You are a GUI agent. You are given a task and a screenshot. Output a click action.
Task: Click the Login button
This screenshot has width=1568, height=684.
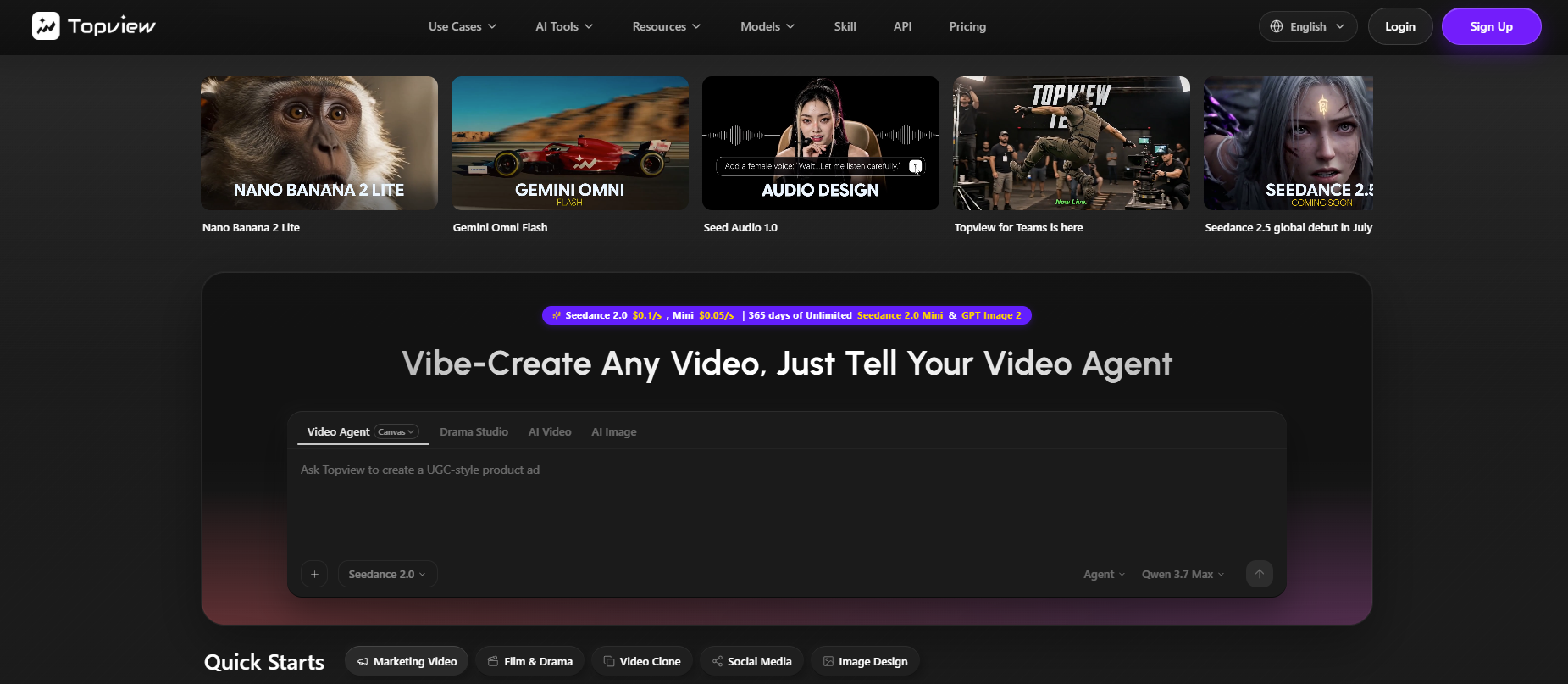point(1400,26)
